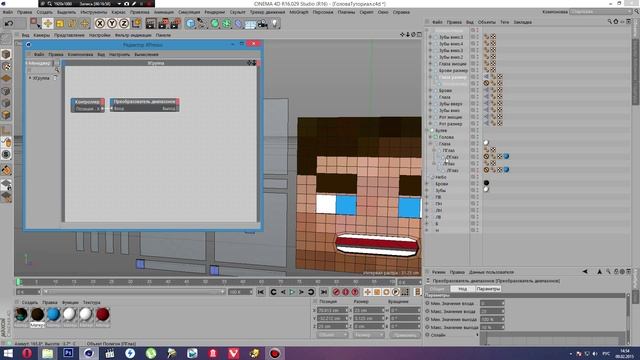Toggle the X axis lock

coord(100,24)
